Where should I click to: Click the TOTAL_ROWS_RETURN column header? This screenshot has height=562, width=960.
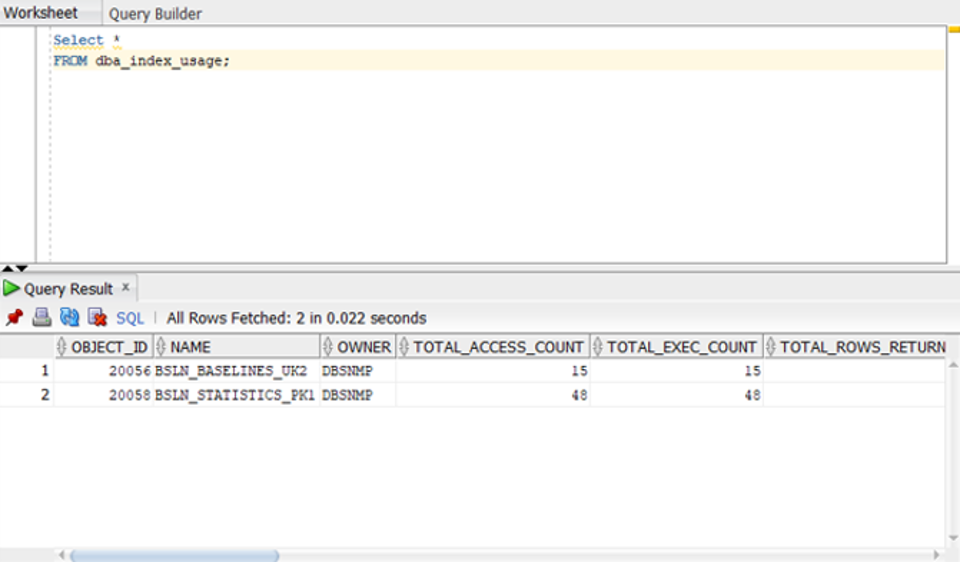point(862,347)
